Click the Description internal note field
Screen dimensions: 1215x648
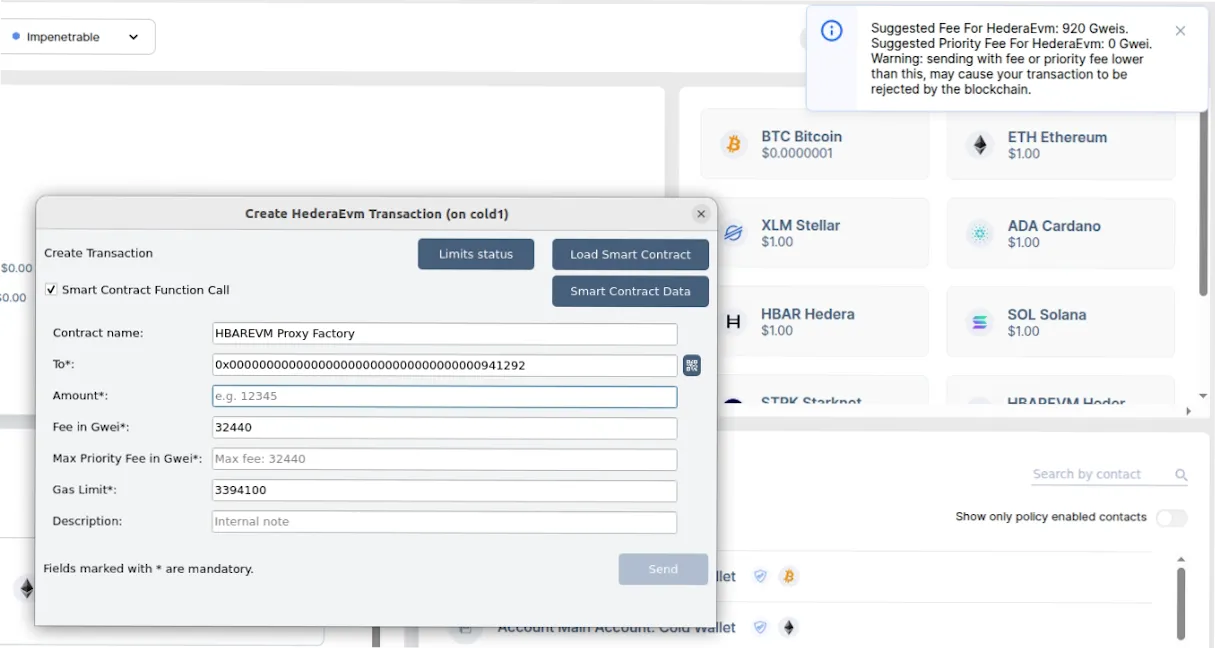pyautogui.click(x=445, y=522)
